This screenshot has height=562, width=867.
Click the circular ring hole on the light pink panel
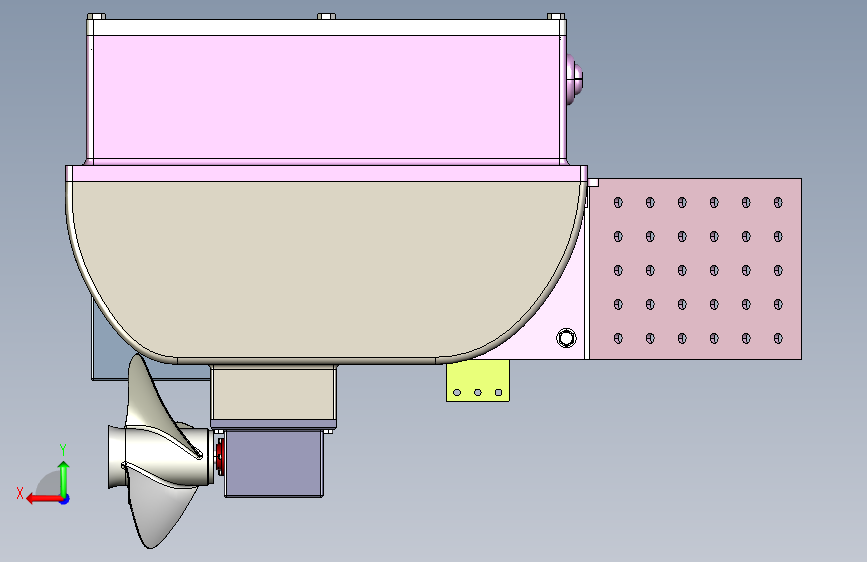566,337
